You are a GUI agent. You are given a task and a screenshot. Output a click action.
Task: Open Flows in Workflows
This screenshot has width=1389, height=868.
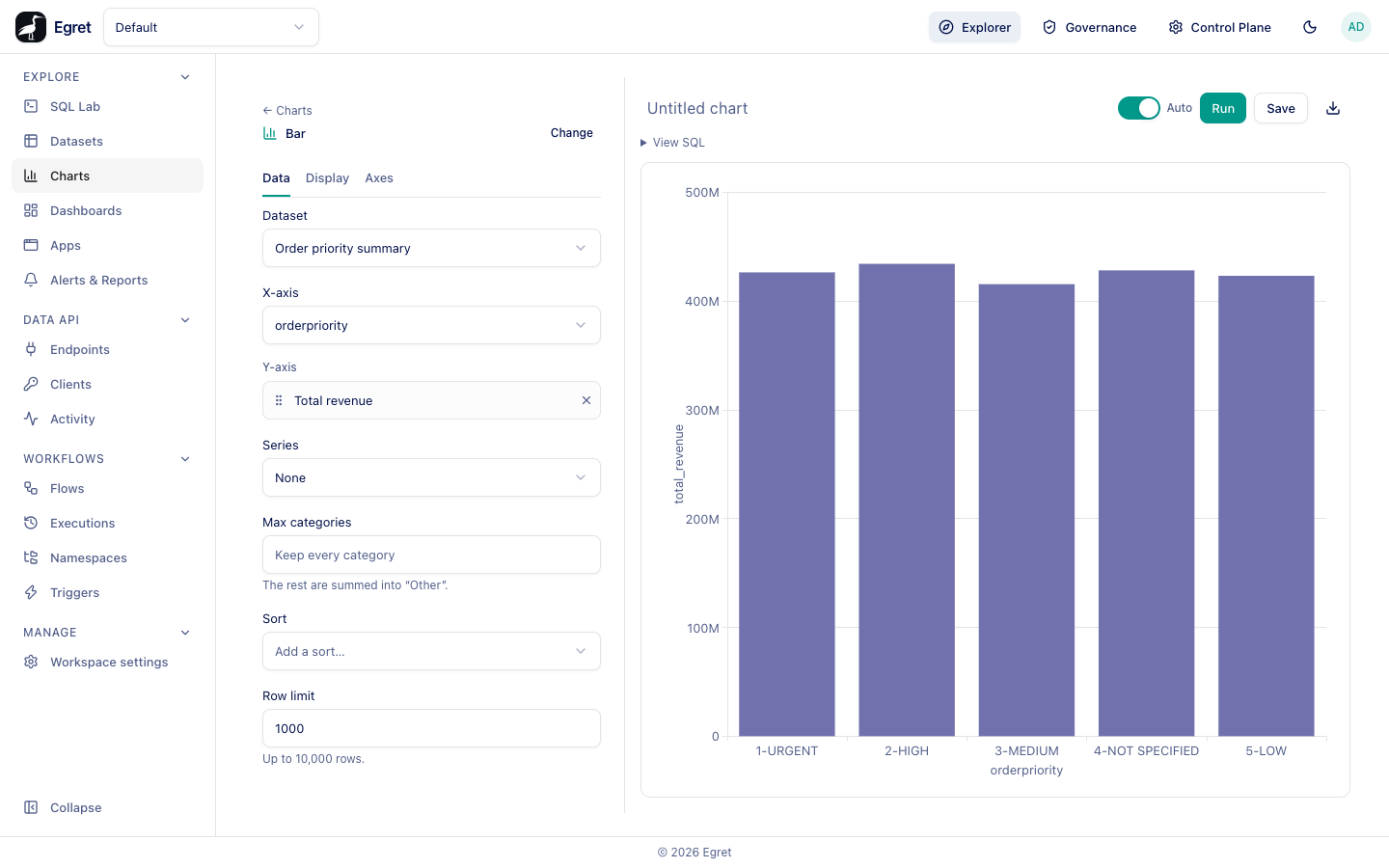tap(107, 488)
